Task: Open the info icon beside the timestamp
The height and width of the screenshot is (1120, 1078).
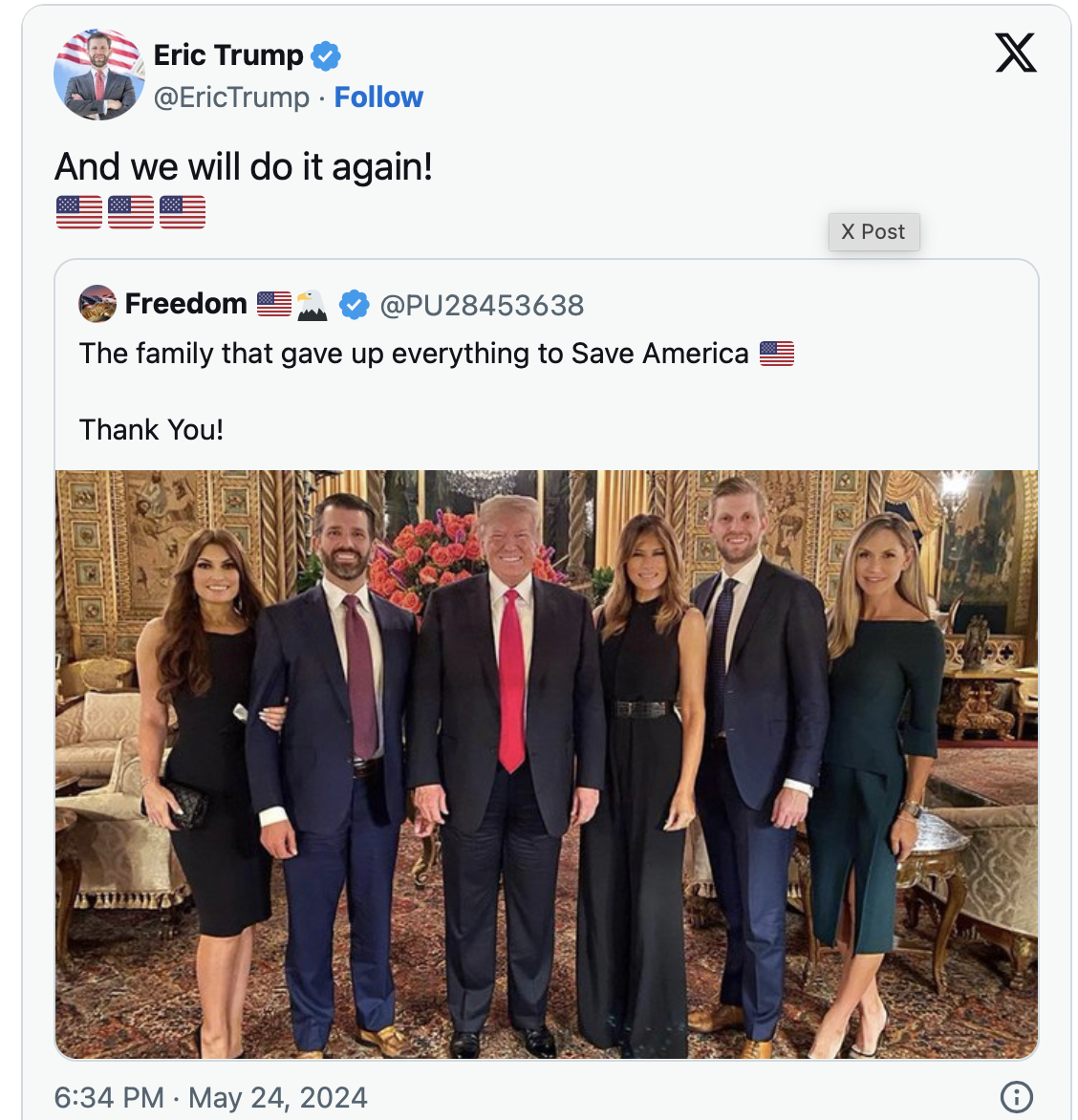Action: click(x=1015, y=1097)
